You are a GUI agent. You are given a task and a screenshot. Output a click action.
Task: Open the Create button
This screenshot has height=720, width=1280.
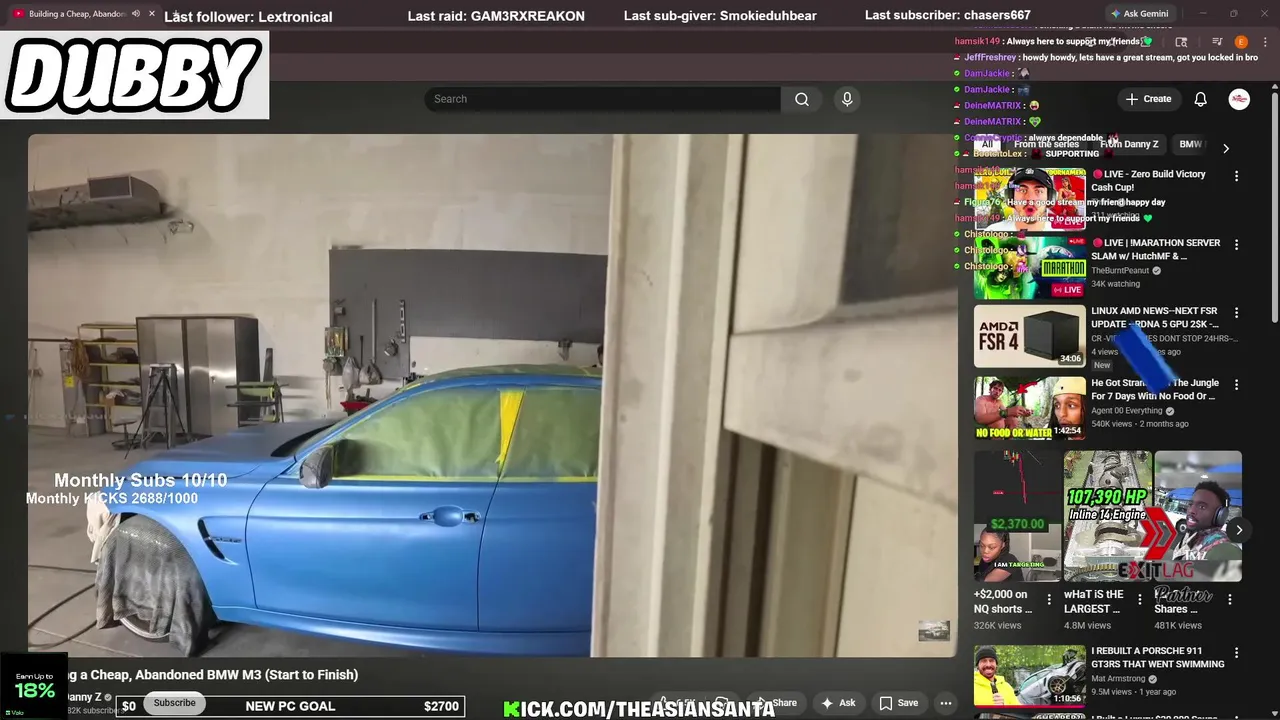[1148, 99]
